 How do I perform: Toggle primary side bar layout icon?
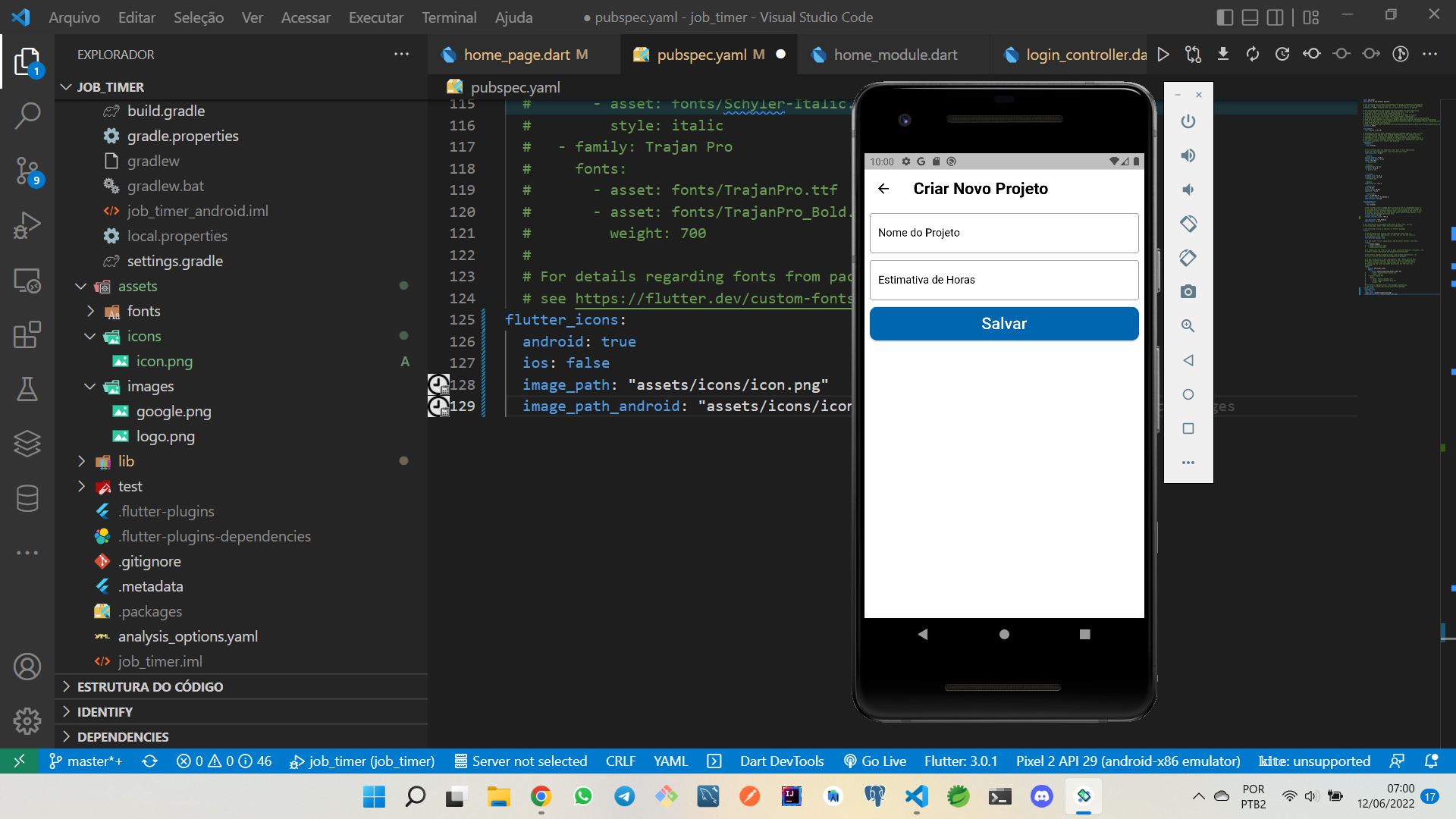pyautogui.click(x=1224, y=17)
